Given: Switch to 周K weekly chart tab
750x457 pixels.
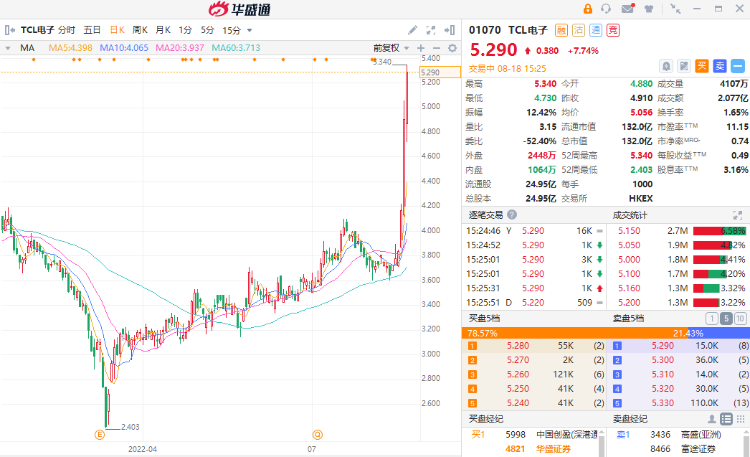Looking at the screenshot, I should (x=139, y=30).
